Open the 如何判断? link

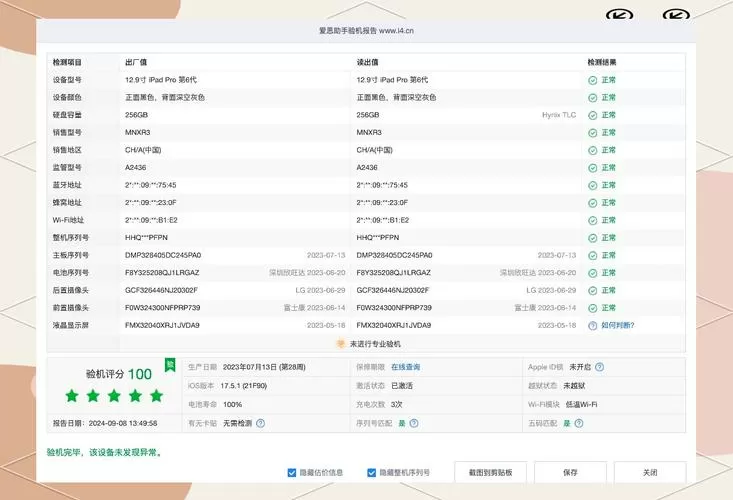[x=618, y=325]
